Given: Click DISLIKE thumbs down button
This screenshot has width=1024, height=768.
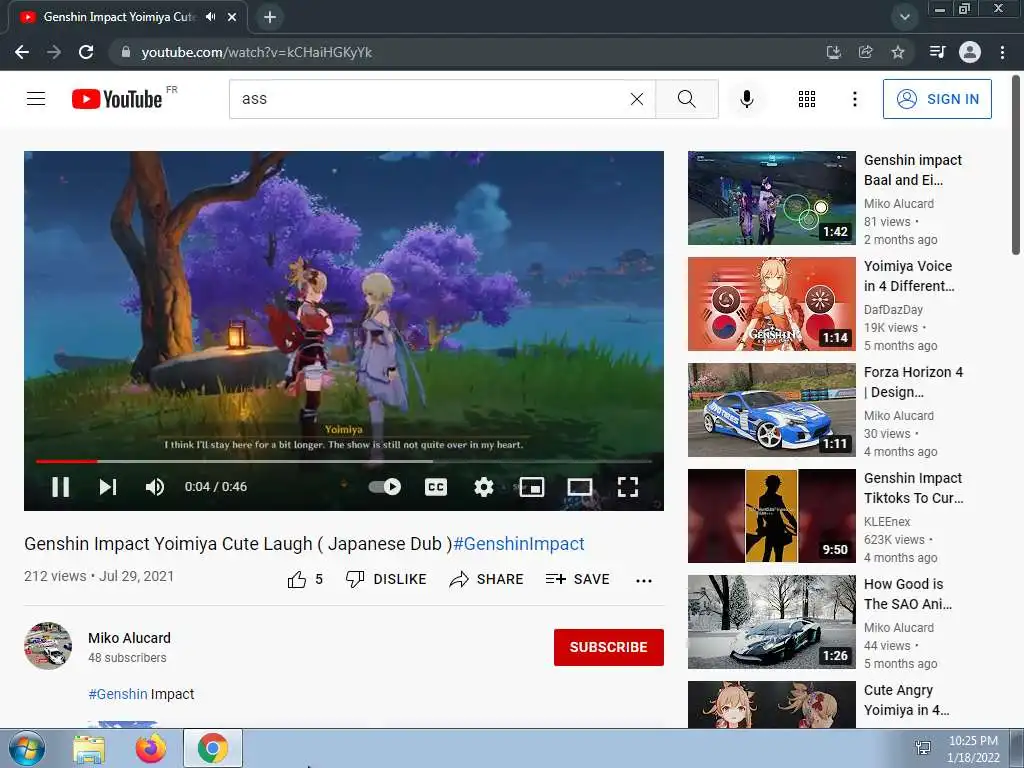Looking at the screenshot, I should (386, 579).
